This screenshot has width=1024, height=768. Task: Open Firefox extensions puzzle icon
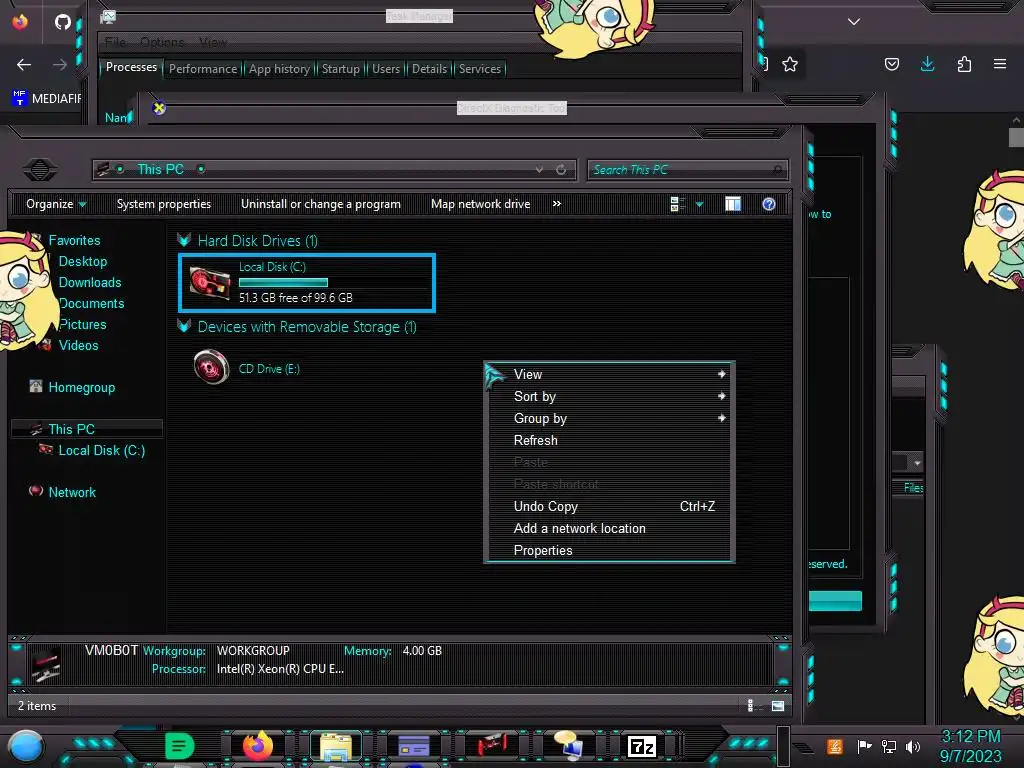click(964, 64)
